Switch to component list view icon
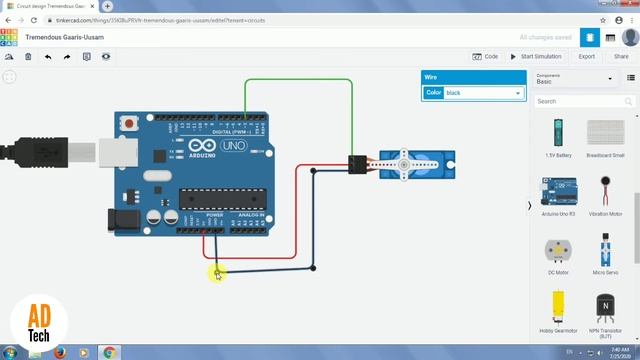 click(x=610, y=38)
